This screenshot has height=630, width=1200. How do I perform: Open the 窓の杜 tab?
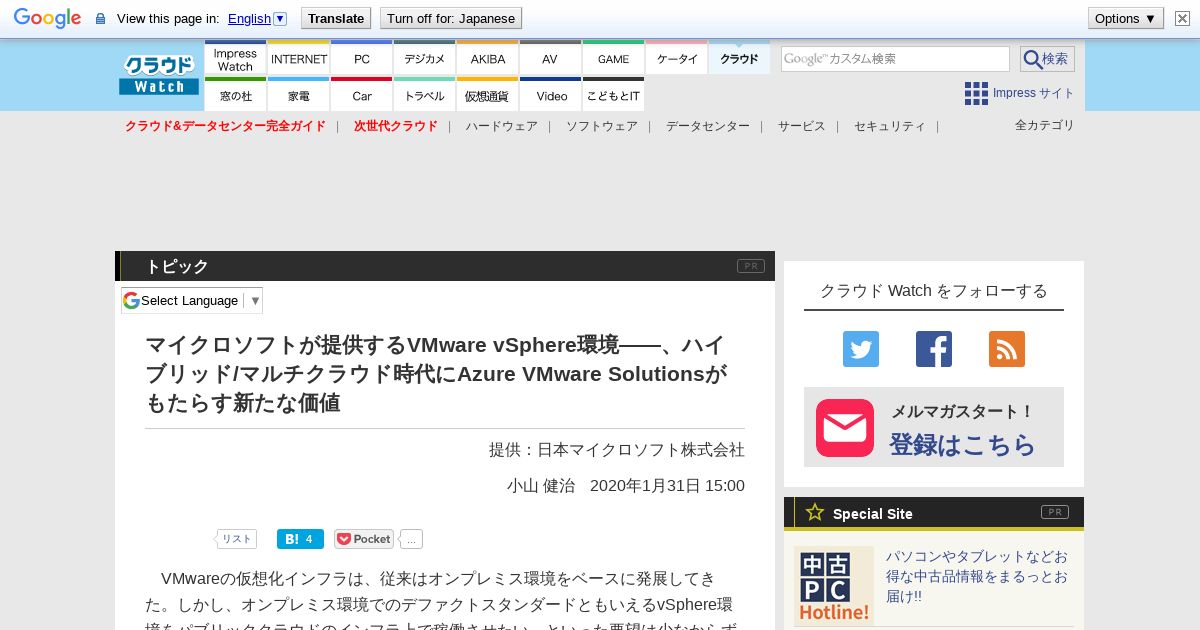pos(235,95)
